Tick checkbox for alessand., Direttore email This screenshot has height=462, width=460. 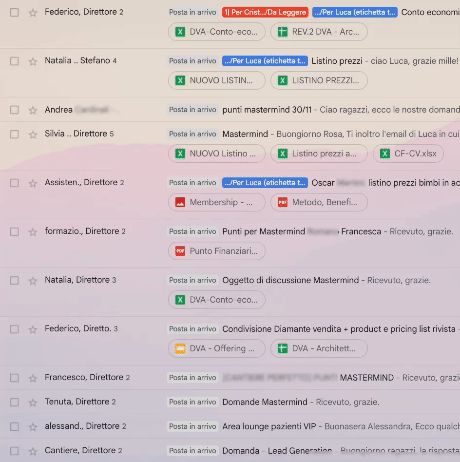click(x=14, y=427)
